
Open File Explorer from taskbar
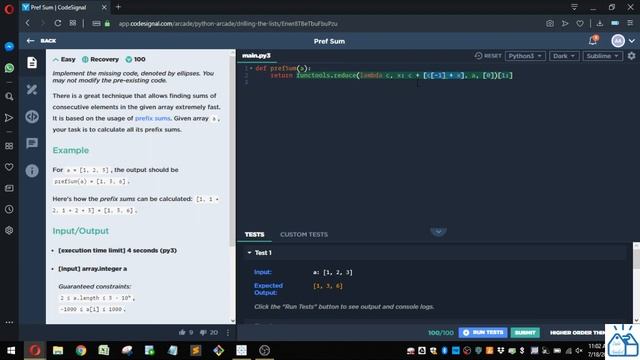click(58, 351)
